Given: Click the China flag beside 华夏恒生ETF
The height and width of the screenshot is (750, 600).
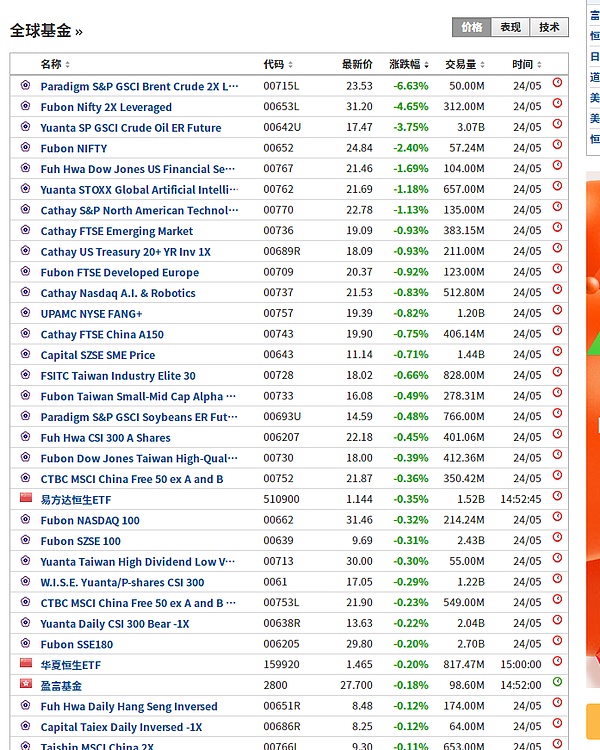Looking at the screenshot, I should click(26, 664).
